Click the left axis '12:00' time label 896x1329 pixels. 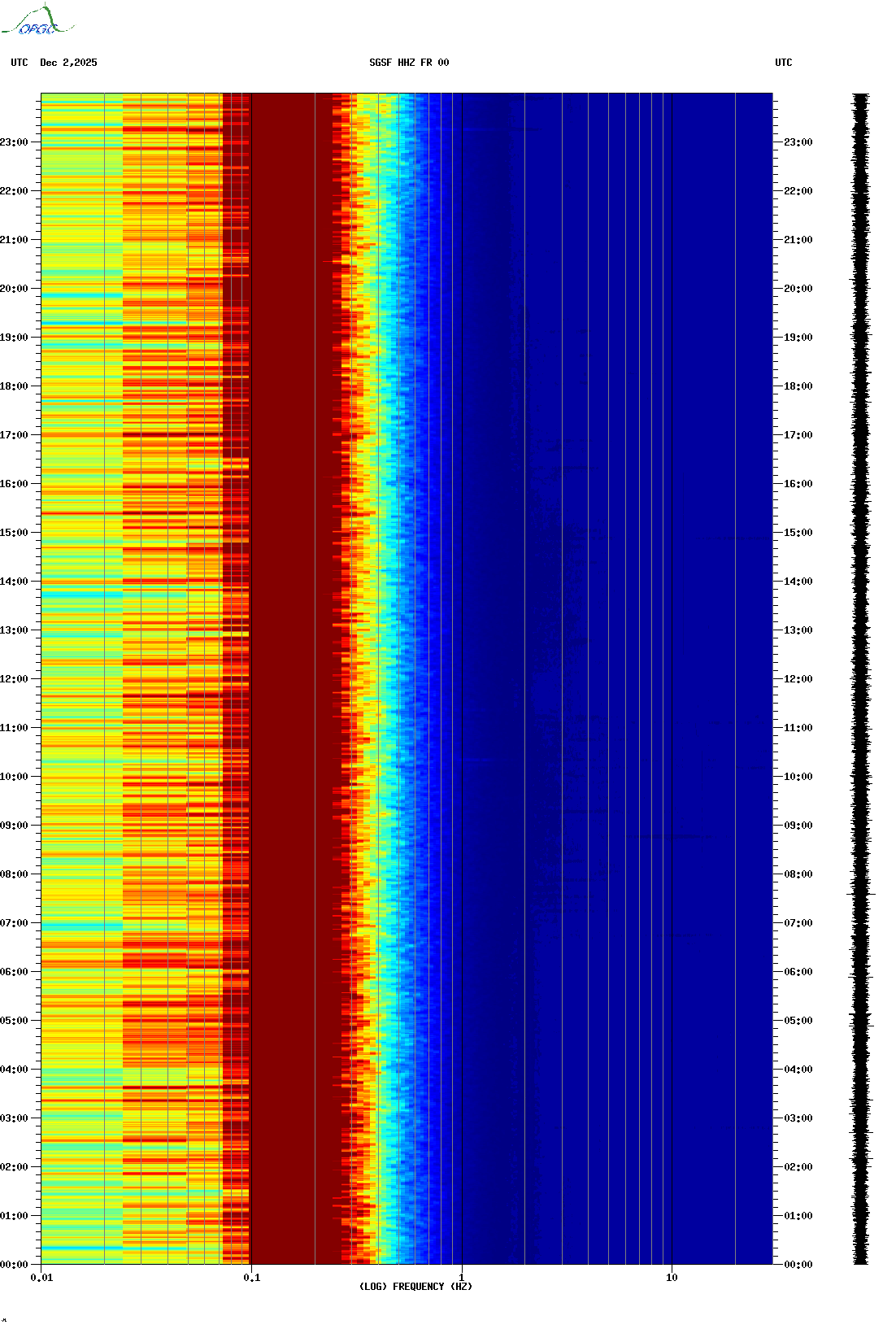(14, 679)
